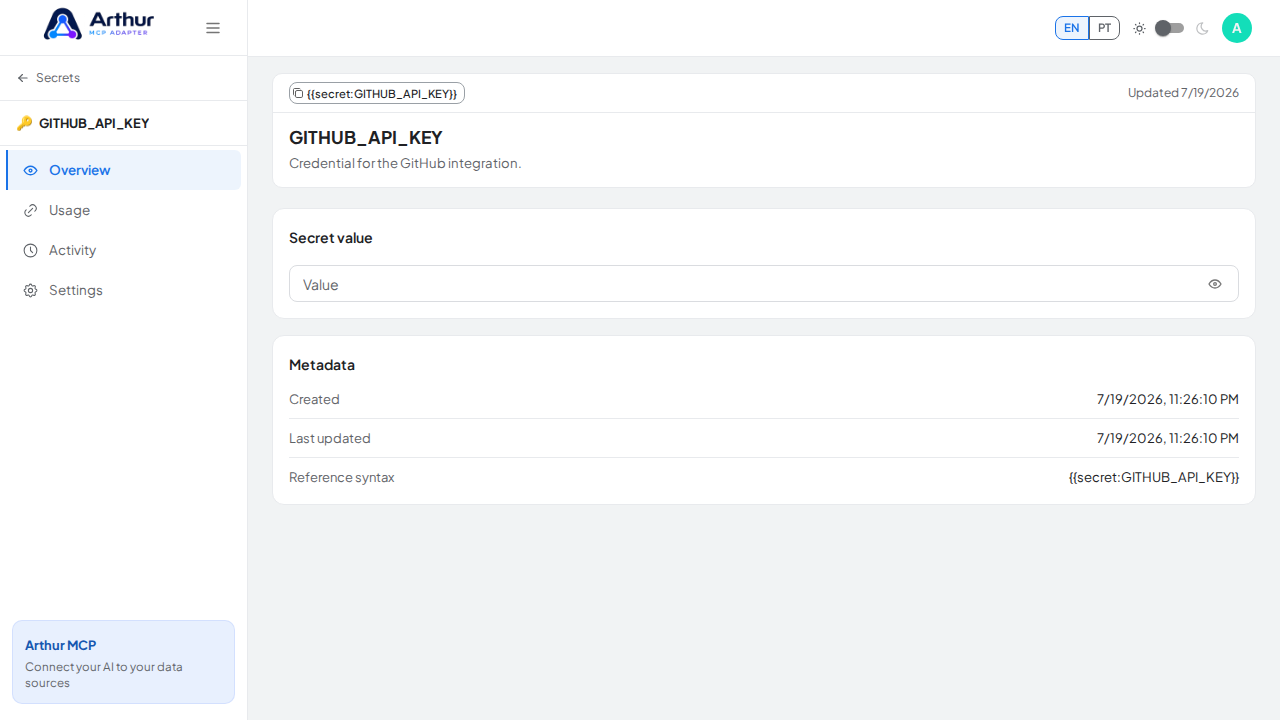Switch language to PT
The image size is (1280, 720).
pos(1104,28)
